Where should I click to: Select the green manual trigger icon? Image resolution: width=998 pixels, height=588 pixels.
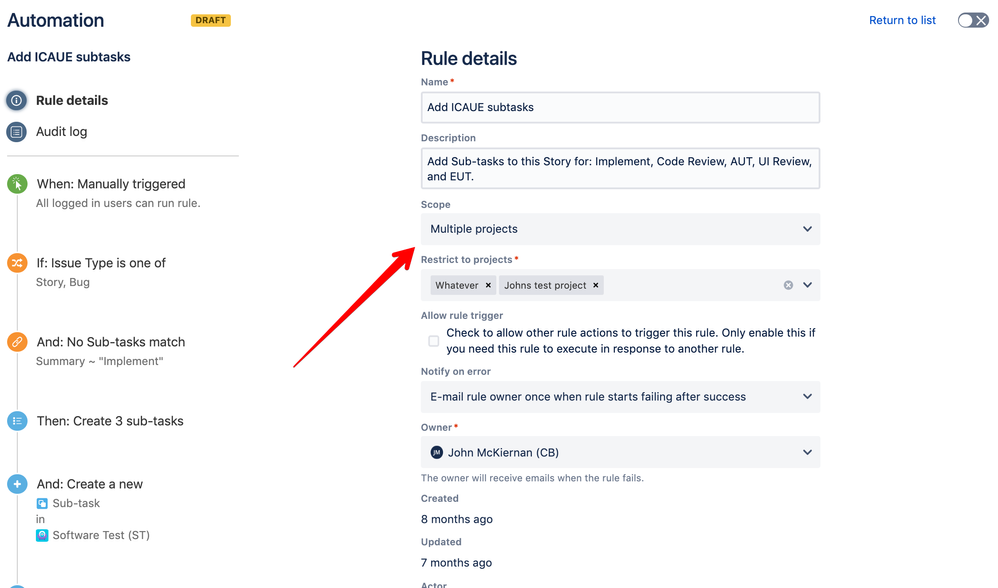[17, 184]
